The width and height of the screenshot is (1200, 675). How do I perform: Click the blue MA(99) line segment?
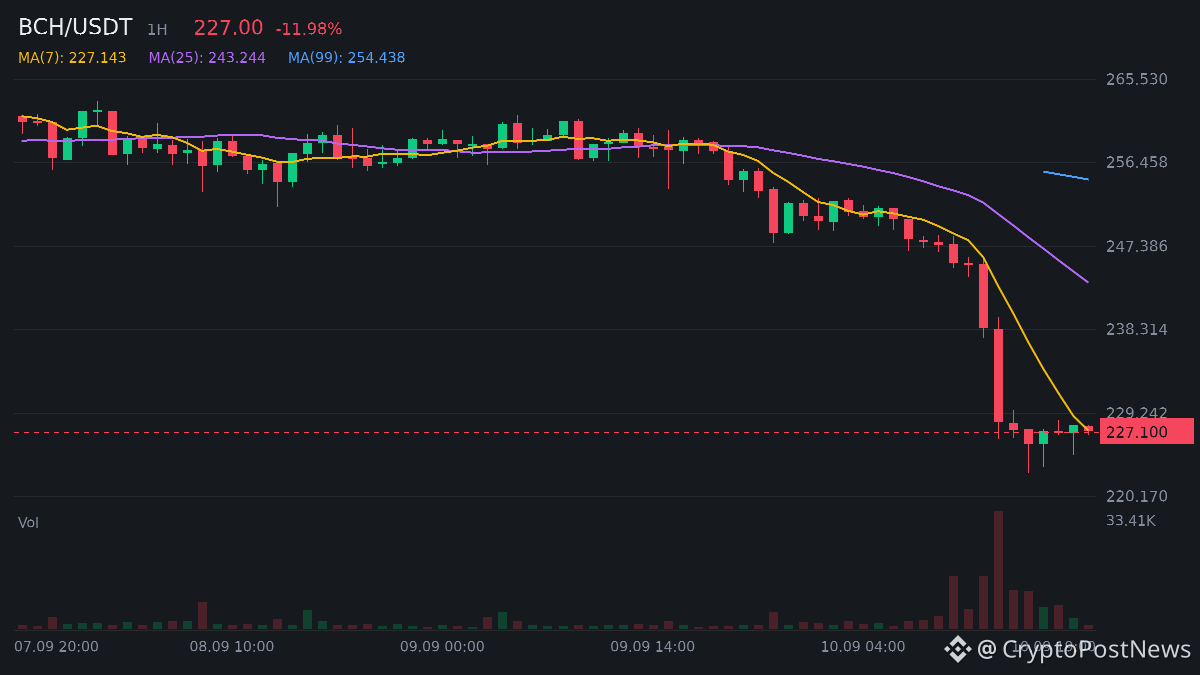1065,175
